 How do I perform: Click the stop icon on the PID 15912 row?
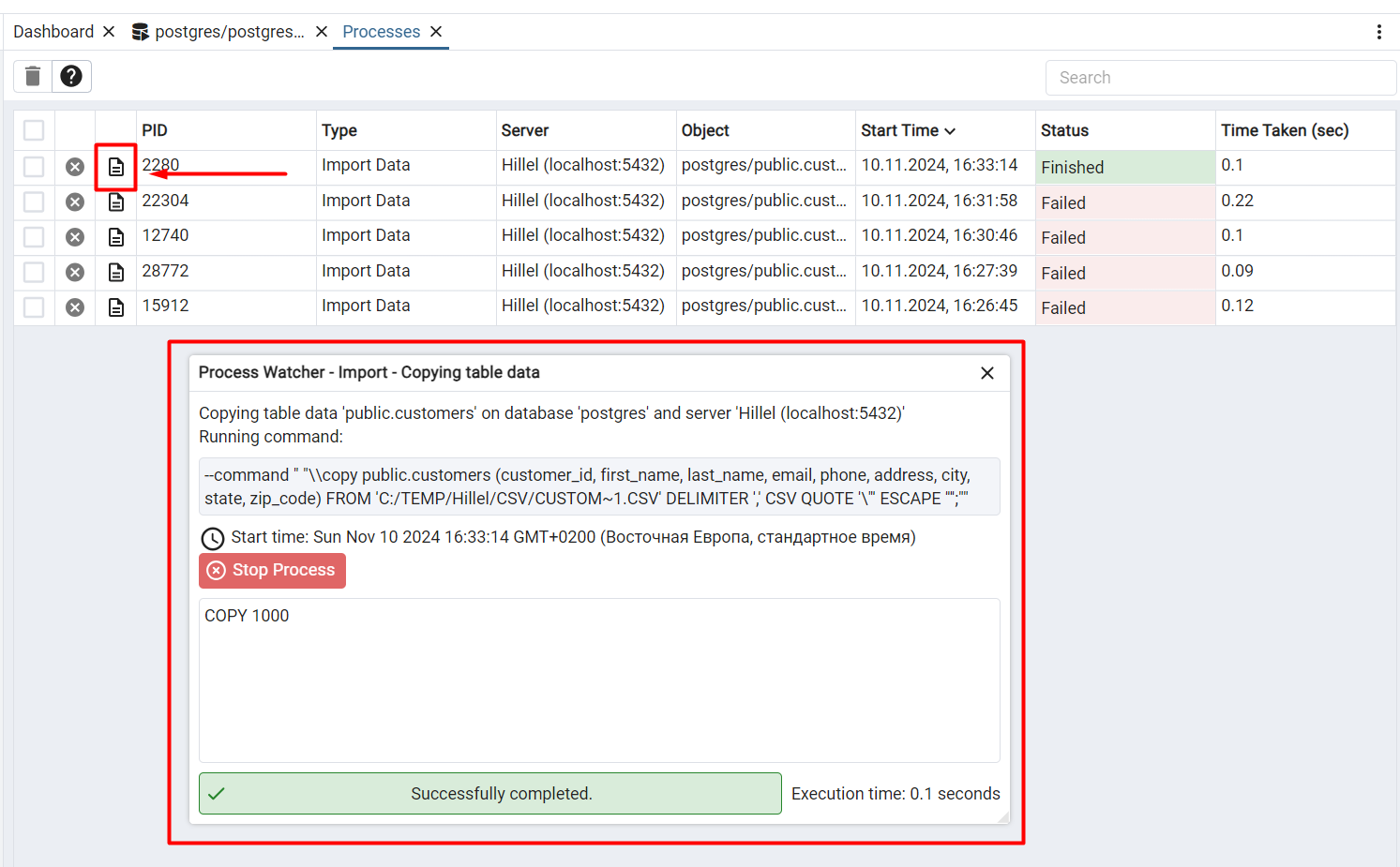74,306
